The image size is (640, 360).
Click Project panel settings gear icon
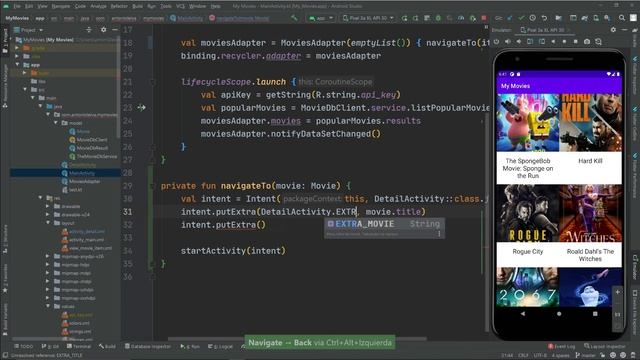(x=103, y=30)
